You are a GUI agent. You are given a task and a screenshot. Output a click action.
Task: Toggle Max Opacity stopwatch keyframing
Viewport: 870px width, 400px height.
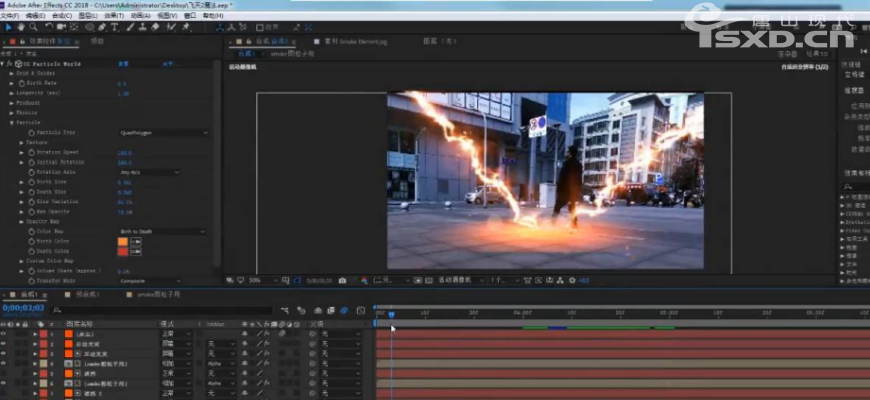point(32,211)
